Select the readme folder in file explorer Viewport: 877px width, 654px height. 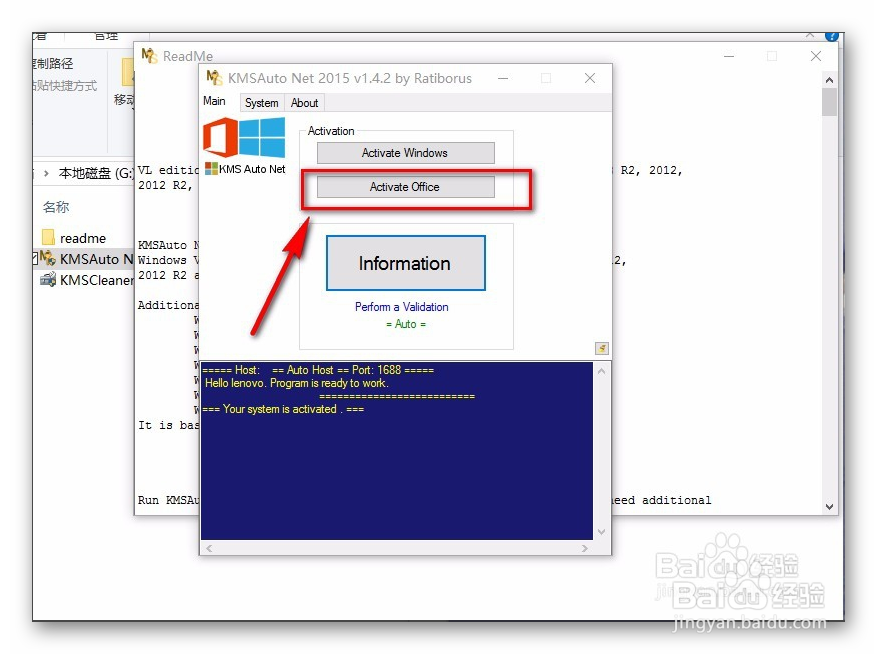(x=83, y=238)
